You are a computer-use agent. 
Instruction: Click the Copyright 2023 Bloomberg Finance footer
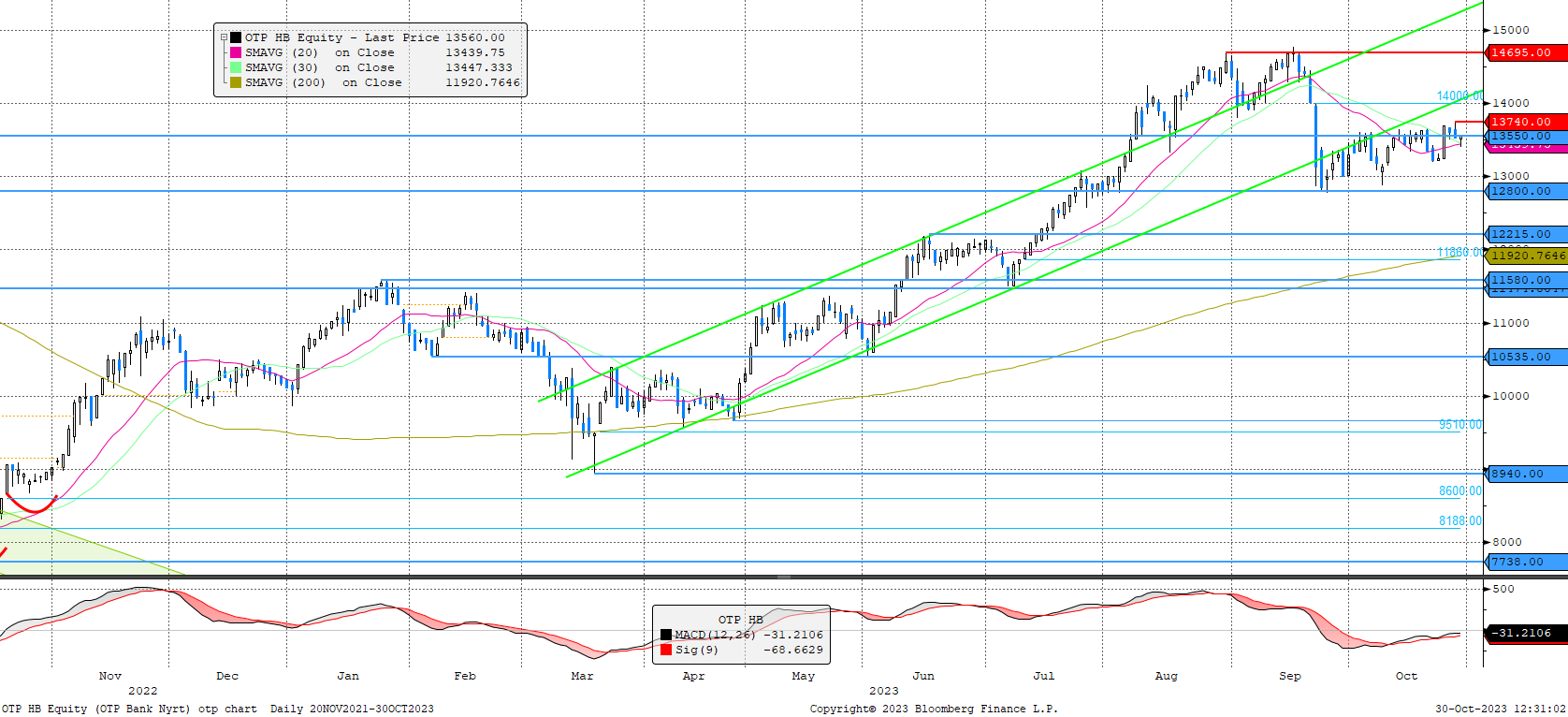coord(934,709)
